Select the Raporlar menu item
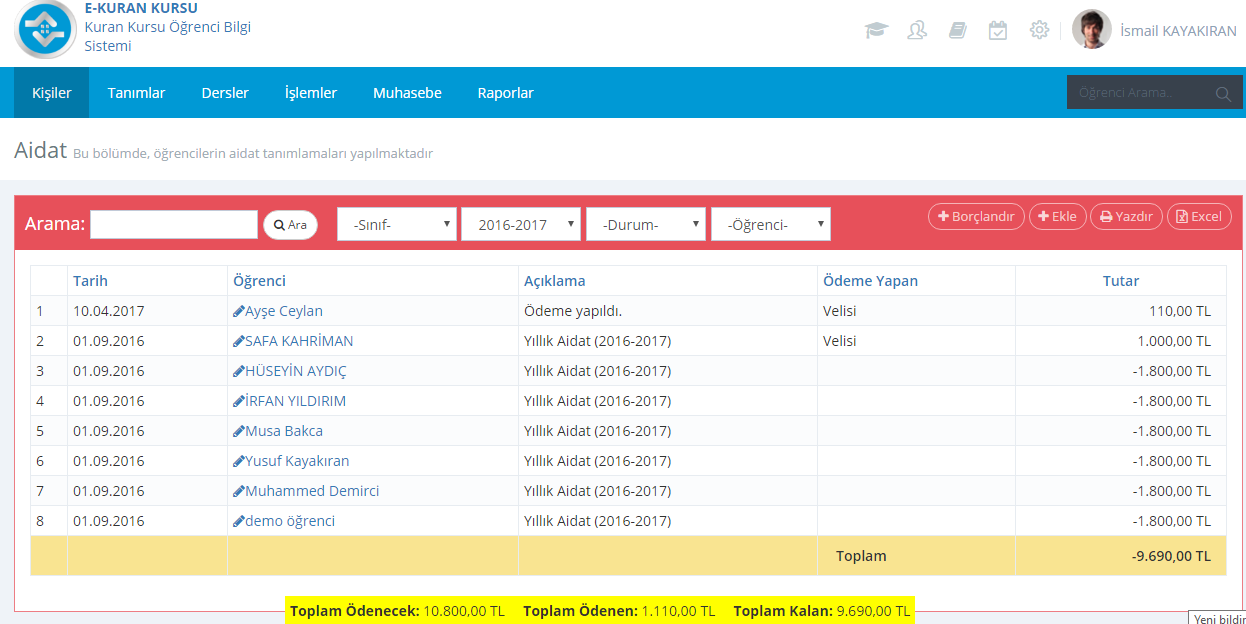 (x=505, y=93)
